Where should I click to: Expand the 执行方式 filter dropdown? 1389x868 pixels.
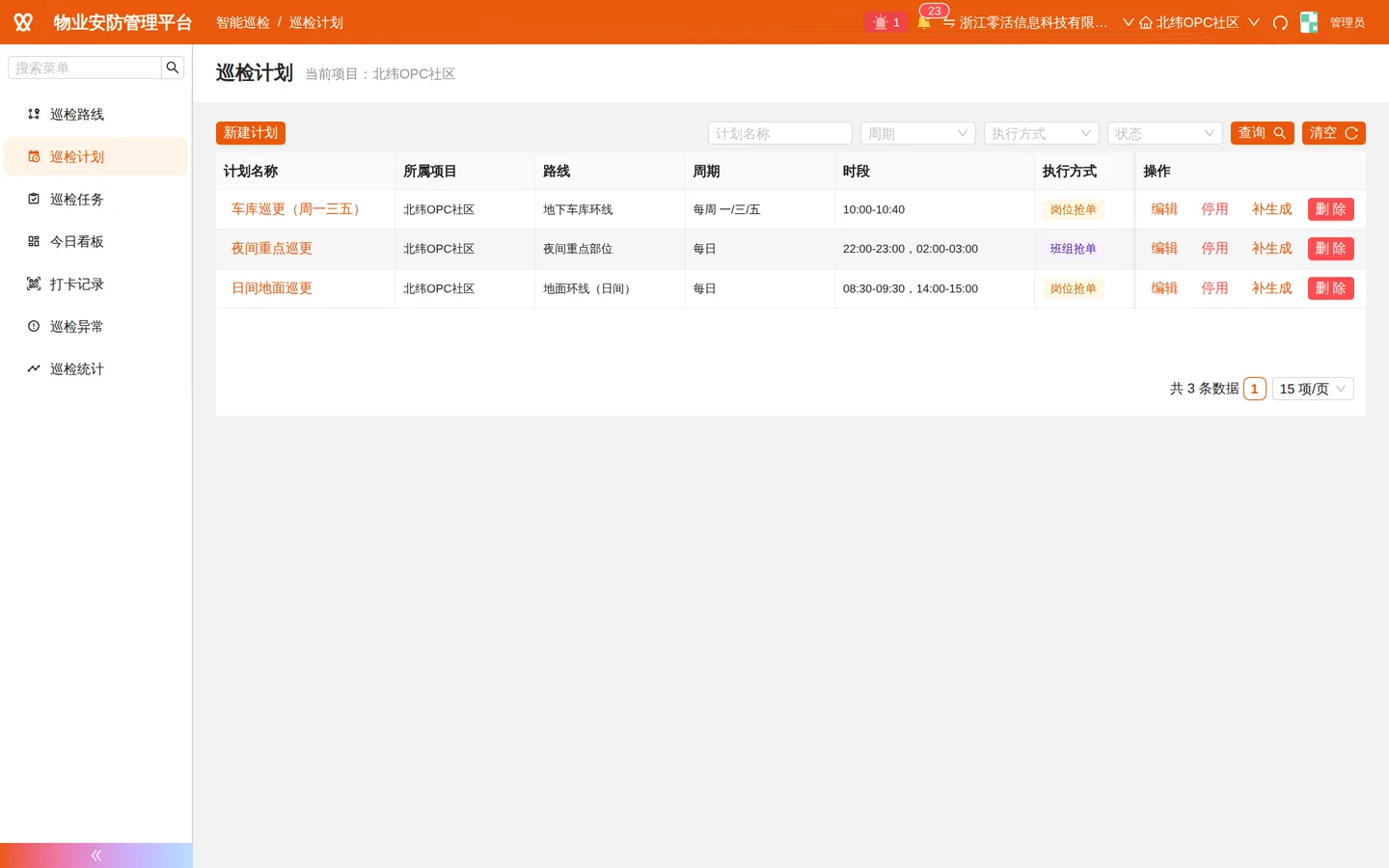coord(1042,133)
